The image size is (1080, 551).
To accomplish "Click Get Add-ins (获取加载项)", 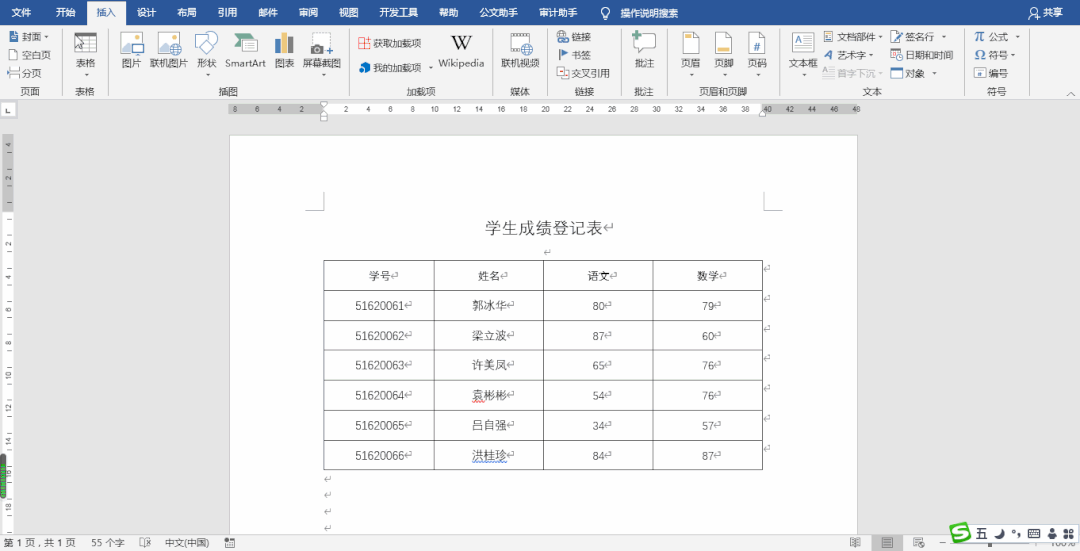I will point(390,43).
